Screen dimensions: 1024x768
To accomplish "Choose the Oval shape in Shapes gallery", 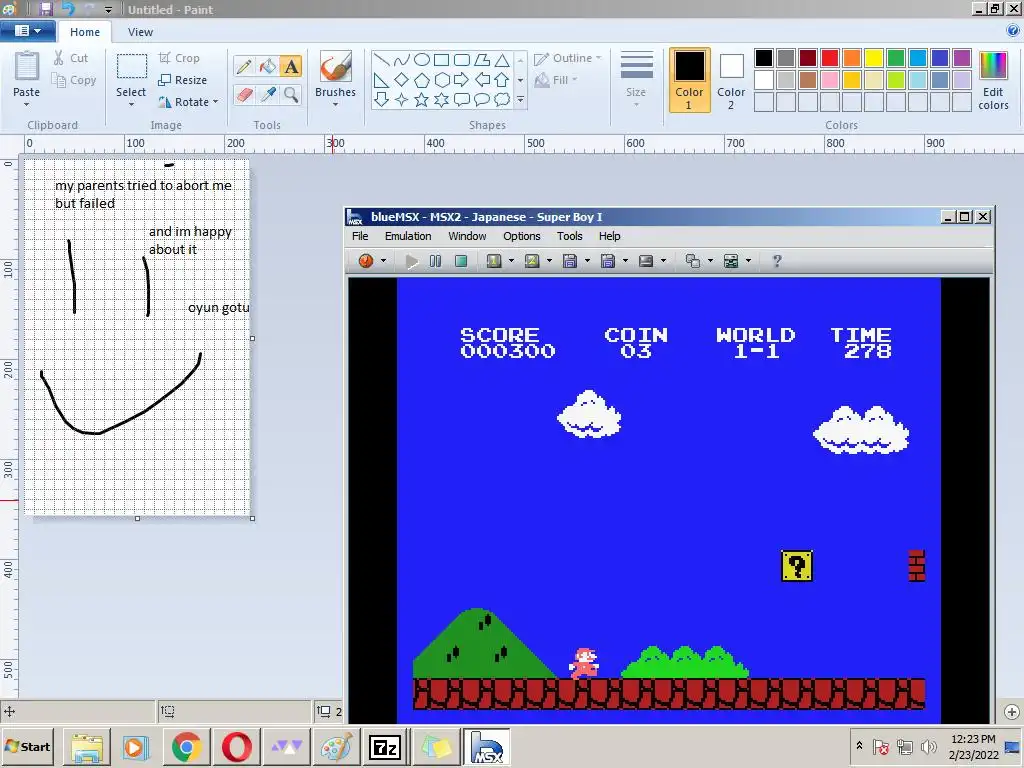I will [x=422, y=60].
